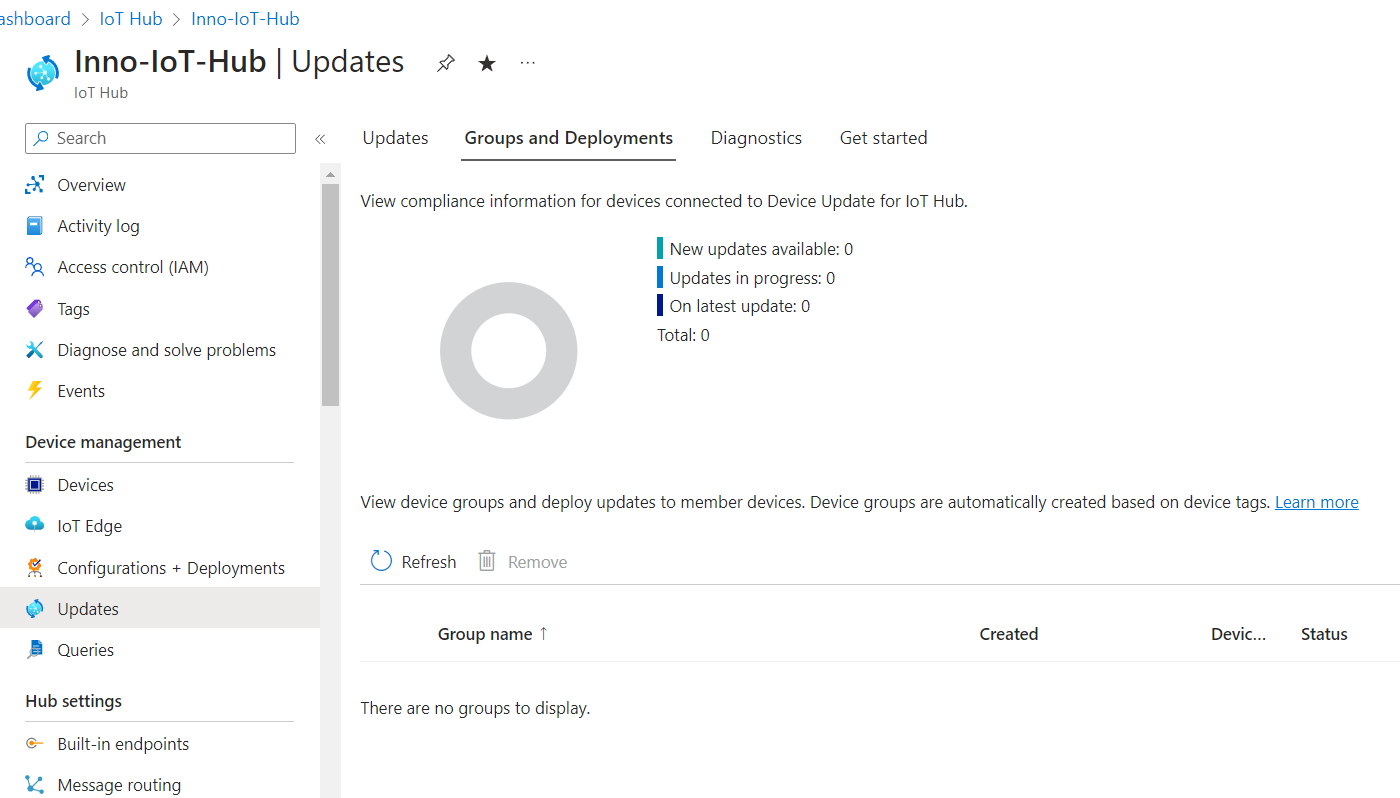Open Configurations + Deployments page
Screen dimensions: 1400x798
click(x=171, y=568)
